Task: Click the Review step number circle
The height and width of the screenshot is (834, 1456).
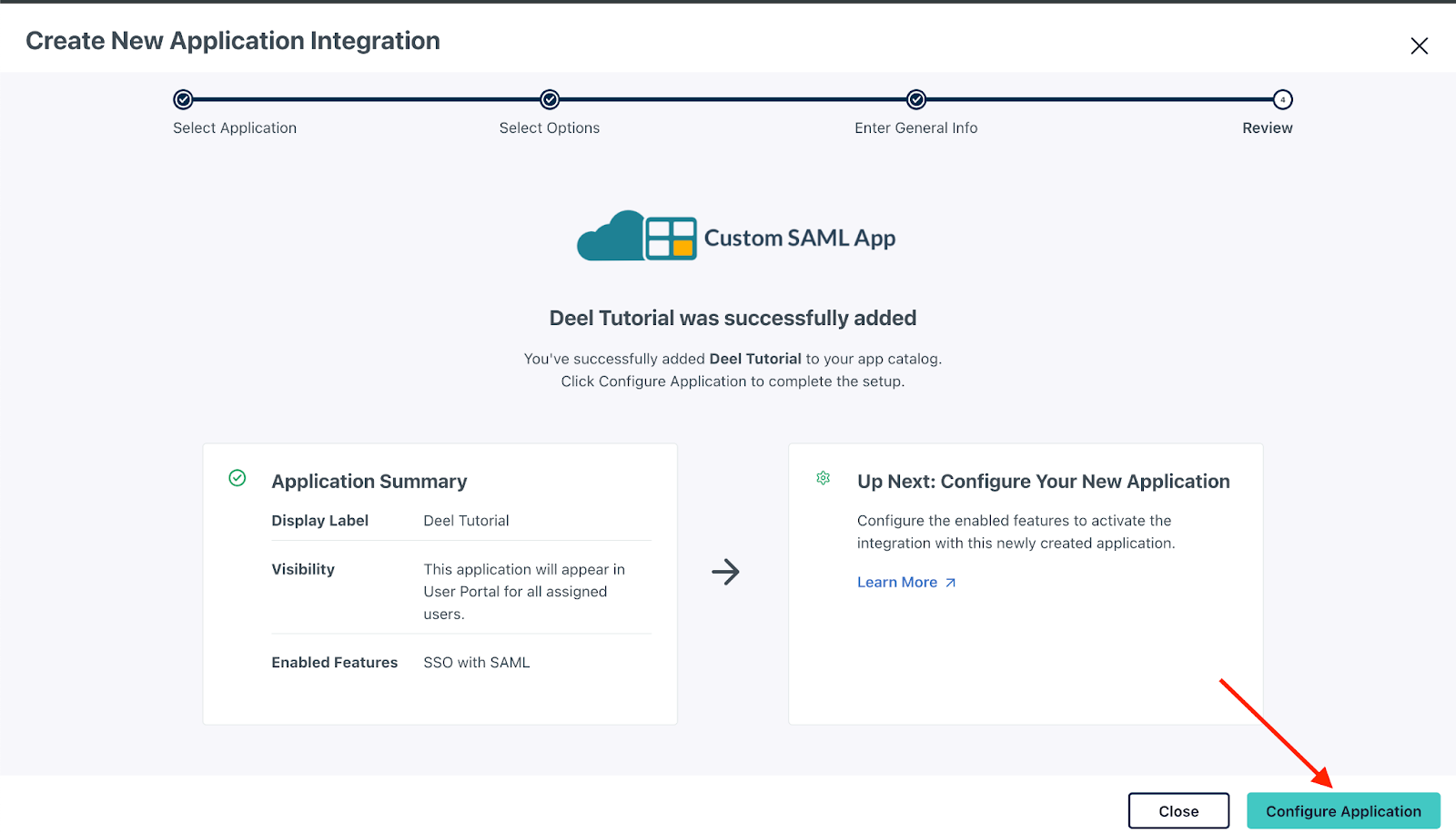Action: pyautogui.click(x=1282, y=99)
